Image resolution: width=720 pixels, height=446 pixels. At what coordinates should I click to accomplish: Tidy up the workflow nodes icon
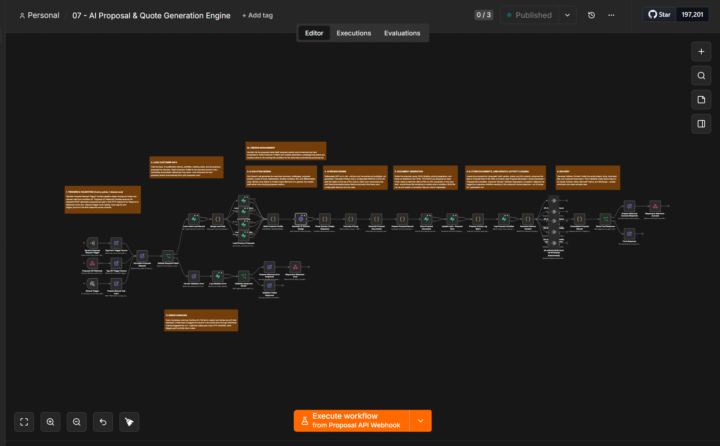coord(129,422)
